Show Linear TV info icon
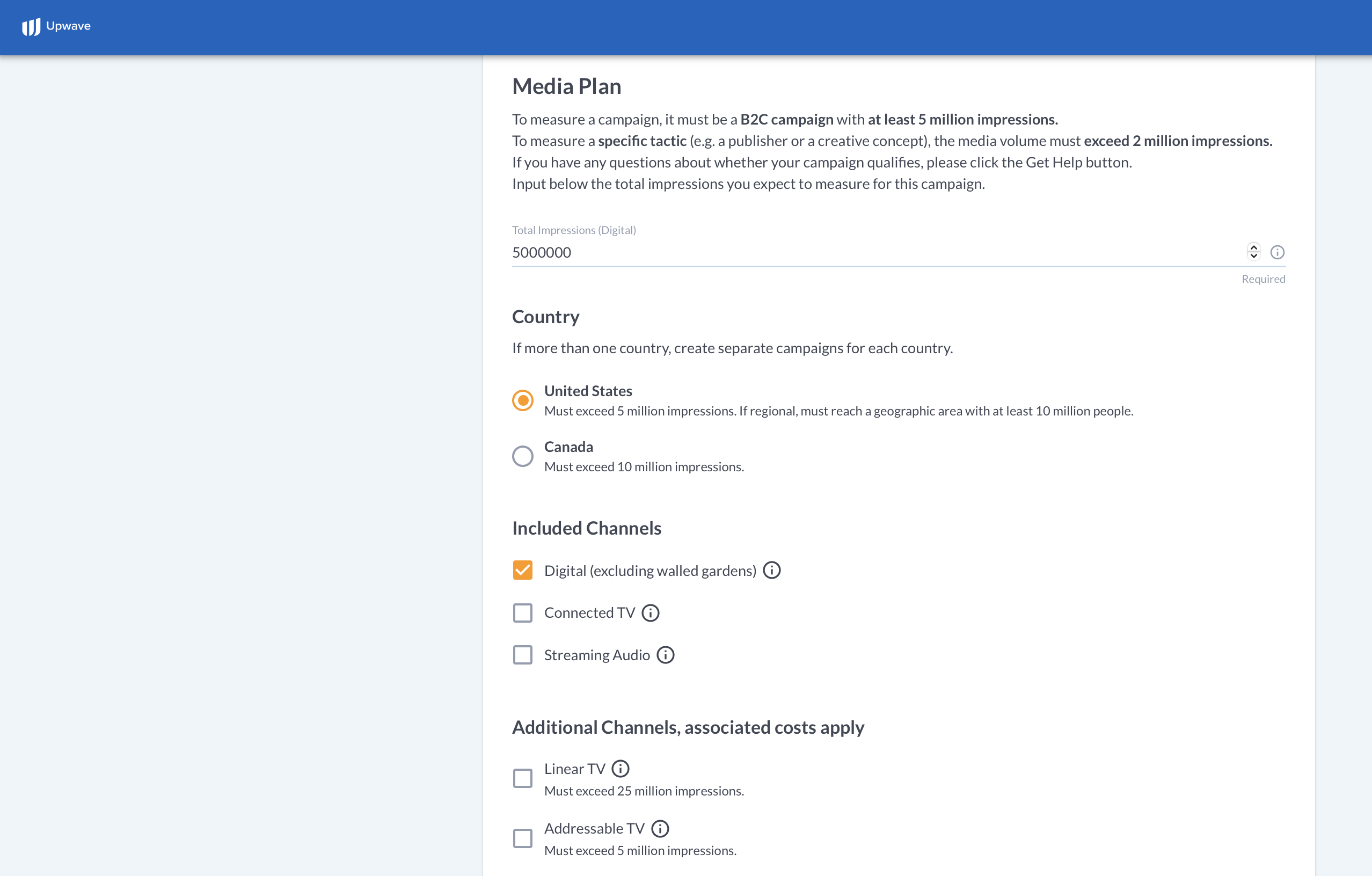The width and height of the screenshot is (1372, 876). pyautogui.click(x=621, y=769)
